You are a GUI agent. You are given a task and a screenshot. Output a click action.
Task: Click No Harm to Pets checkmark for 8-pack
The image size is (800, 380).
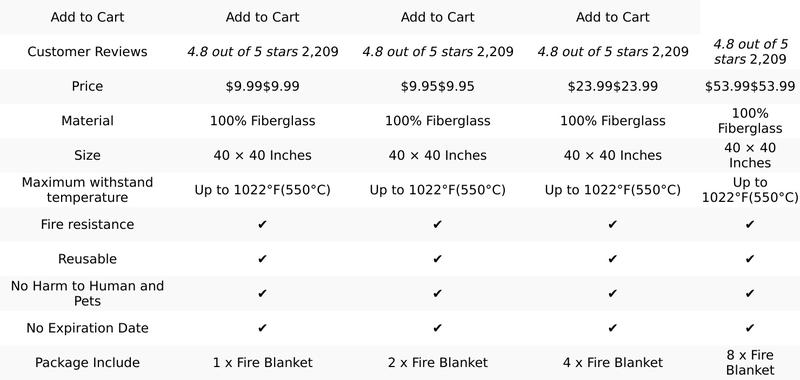(x=749, y=293)
